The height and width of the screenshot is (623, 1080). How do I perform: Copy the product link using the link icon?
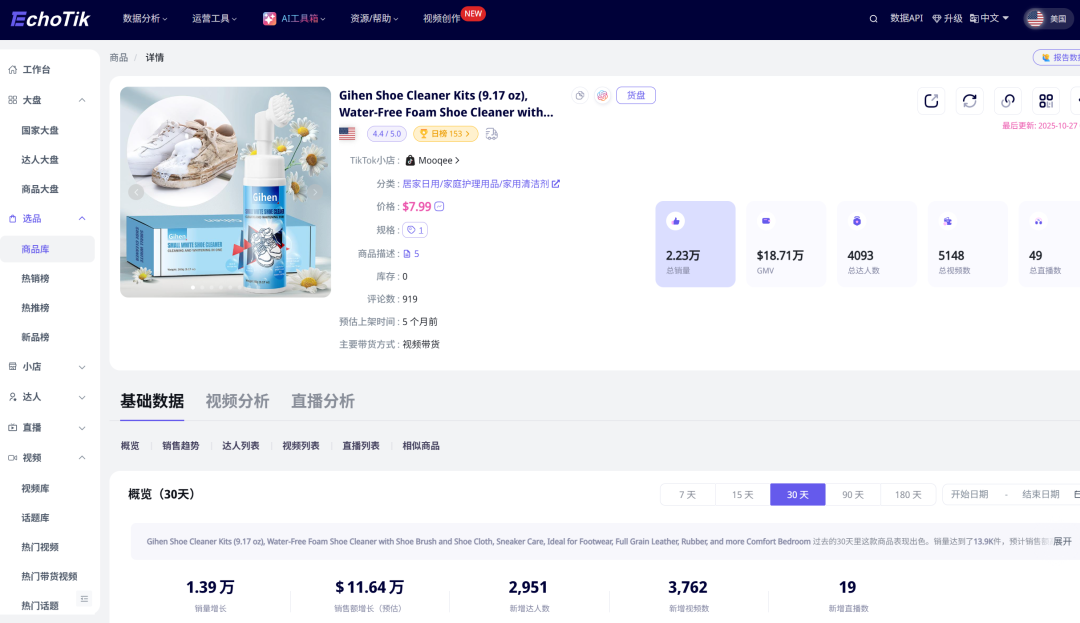[1008, 100]
